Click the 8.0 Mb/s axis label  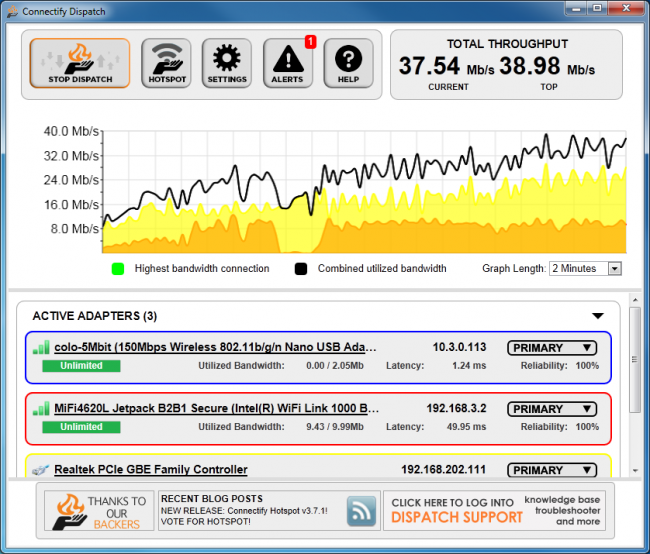[x=75, y=229]
